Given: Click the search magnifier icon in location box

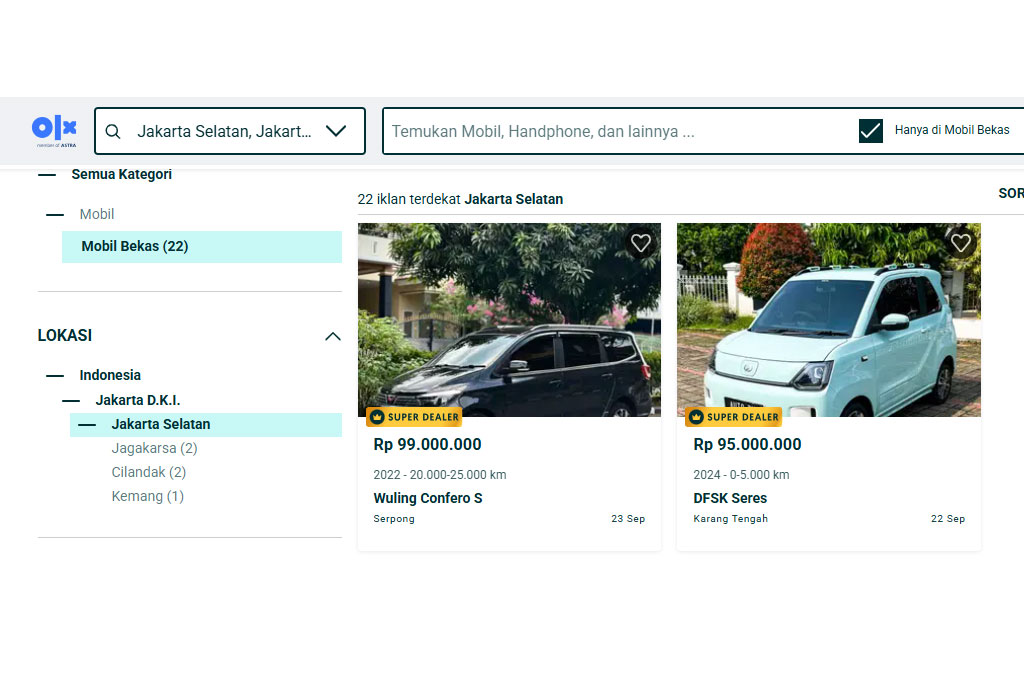Looking at the screenshot, I should (113, 131).
